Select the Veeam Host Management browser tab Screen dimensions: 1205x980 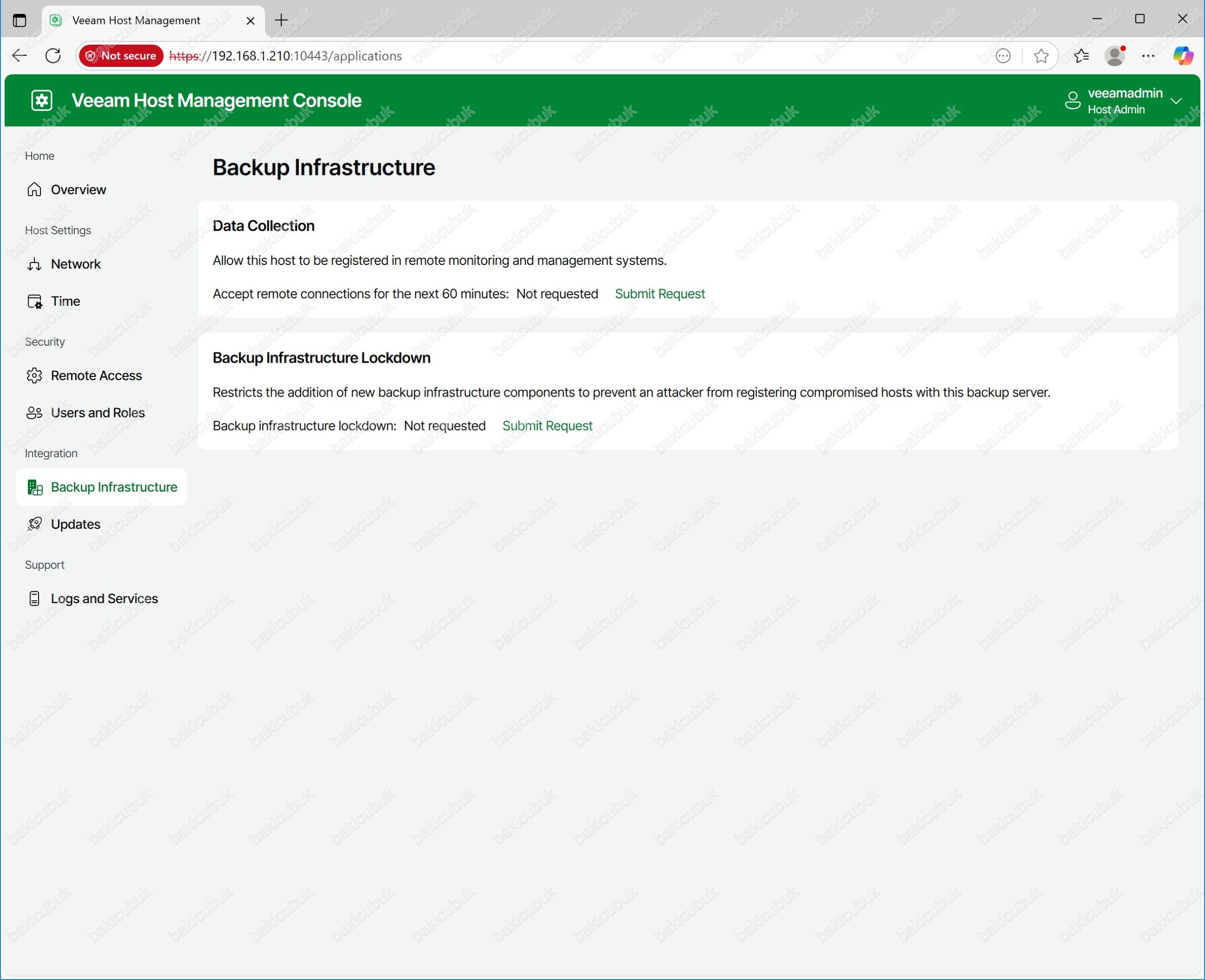(153, 20)
